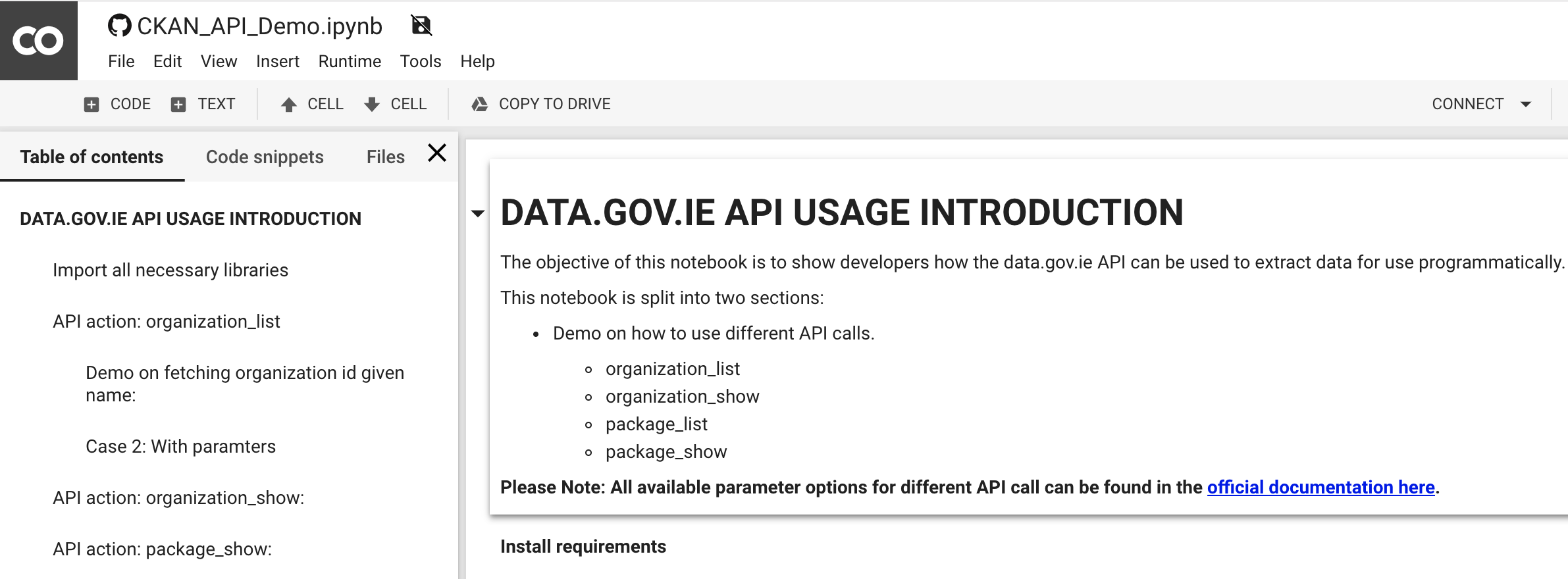Switch to the Code snippets tab

(x=265, y=157)
